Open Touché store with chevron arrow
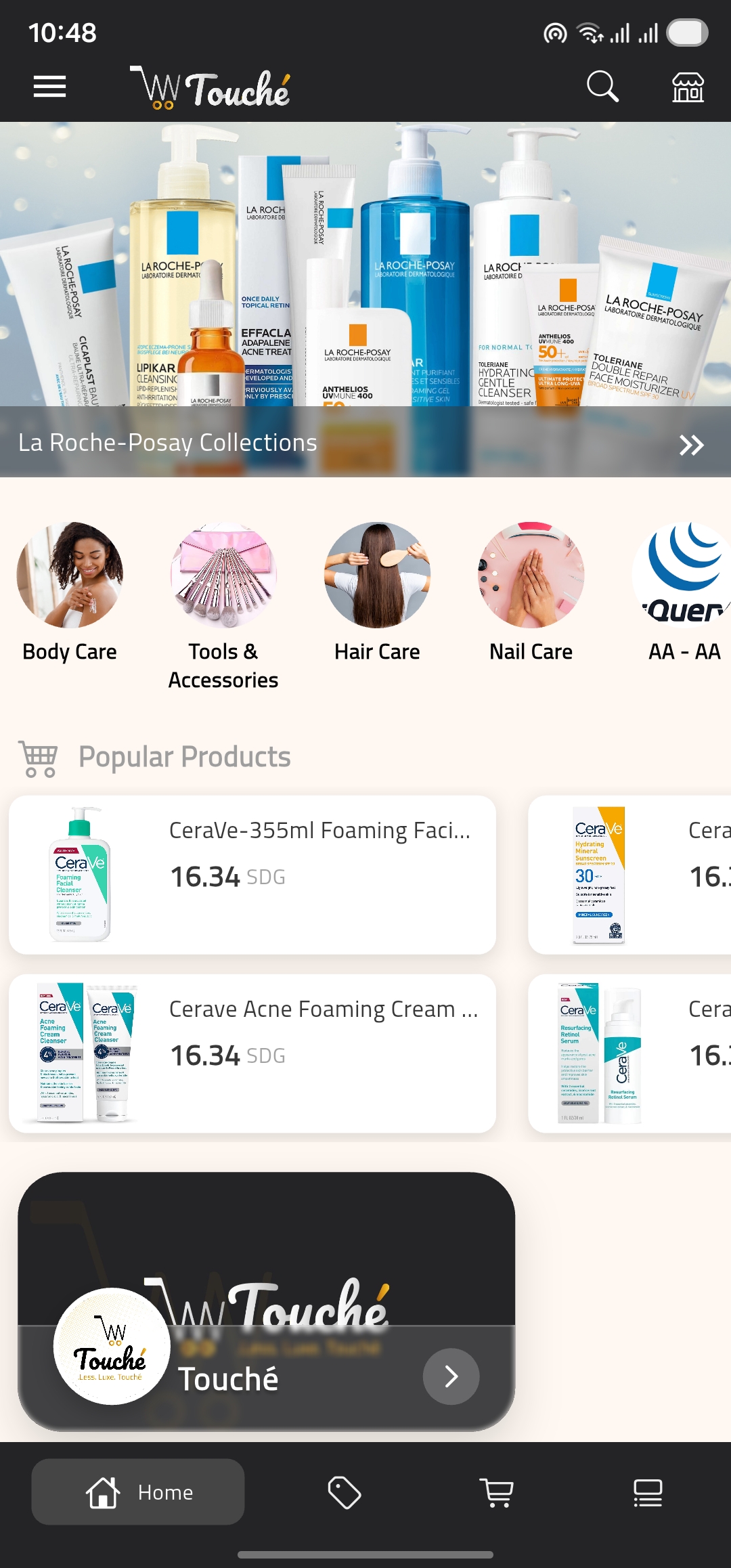The image size is (731, 1568). pyautogui.click(x=451, y=1376)
